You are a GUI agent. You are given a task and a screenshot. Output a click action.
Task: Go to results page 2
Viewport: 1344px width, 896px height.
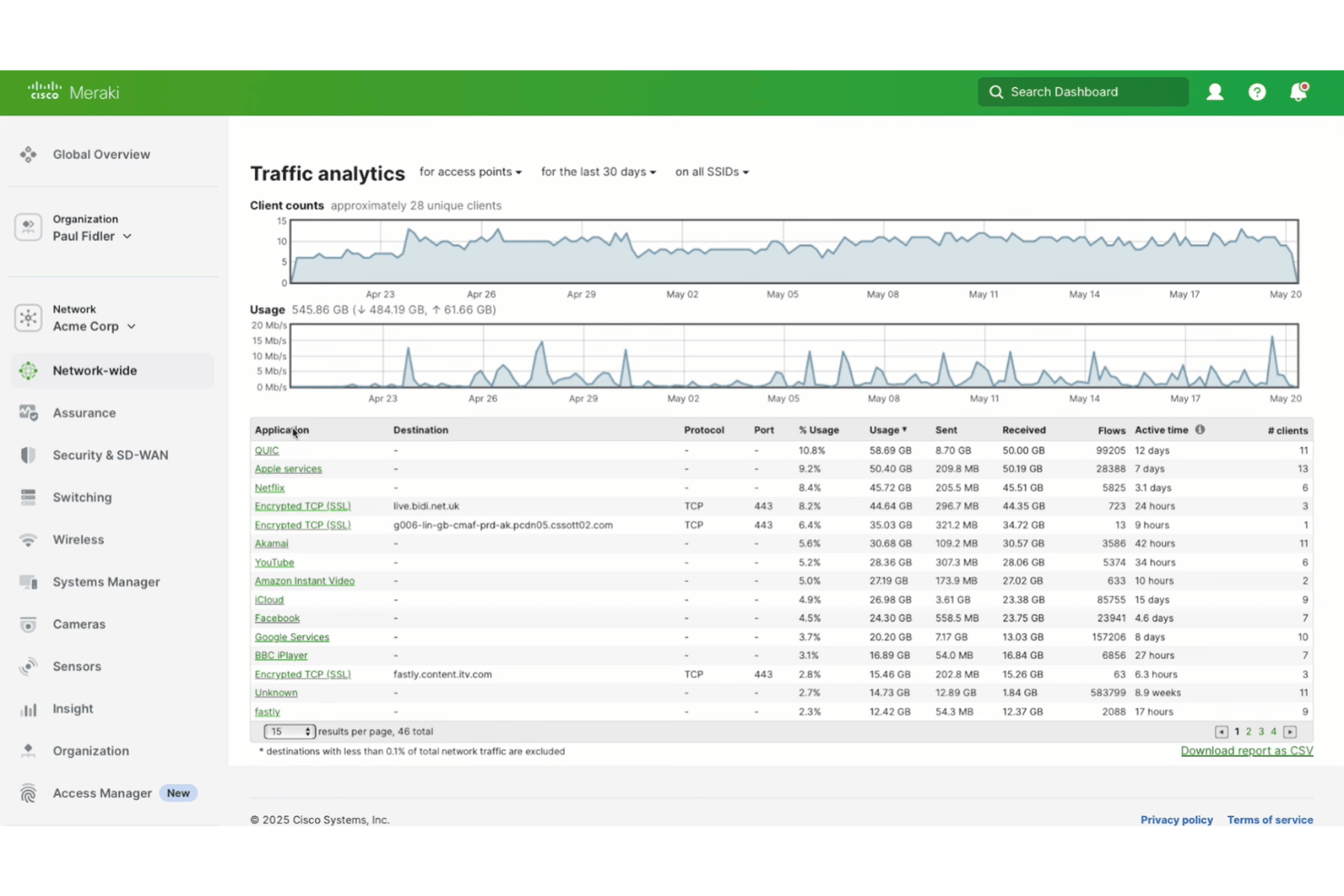point(1249,732)
